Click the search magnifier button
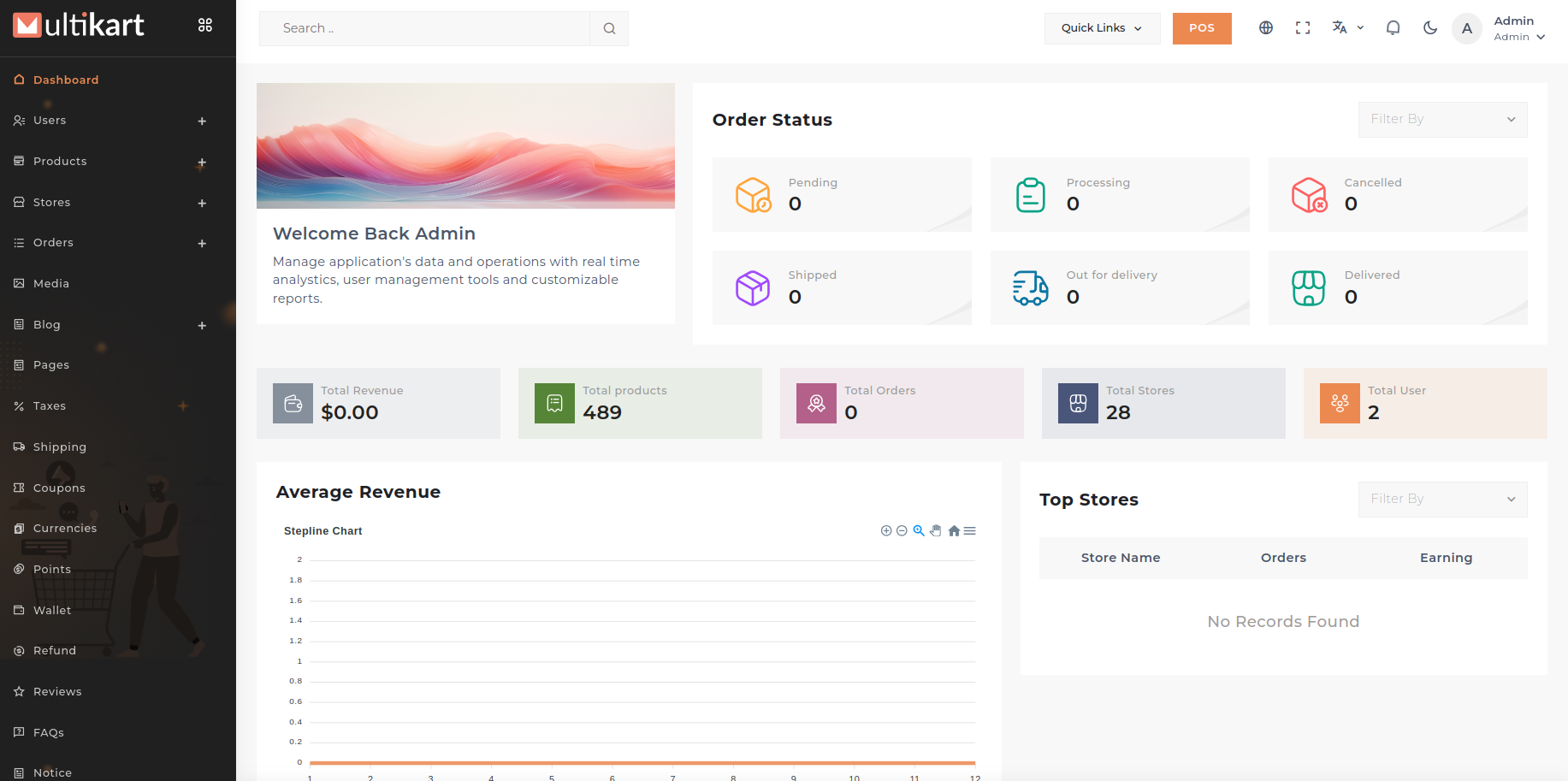 pyautogui.click(x=609, y=28)
